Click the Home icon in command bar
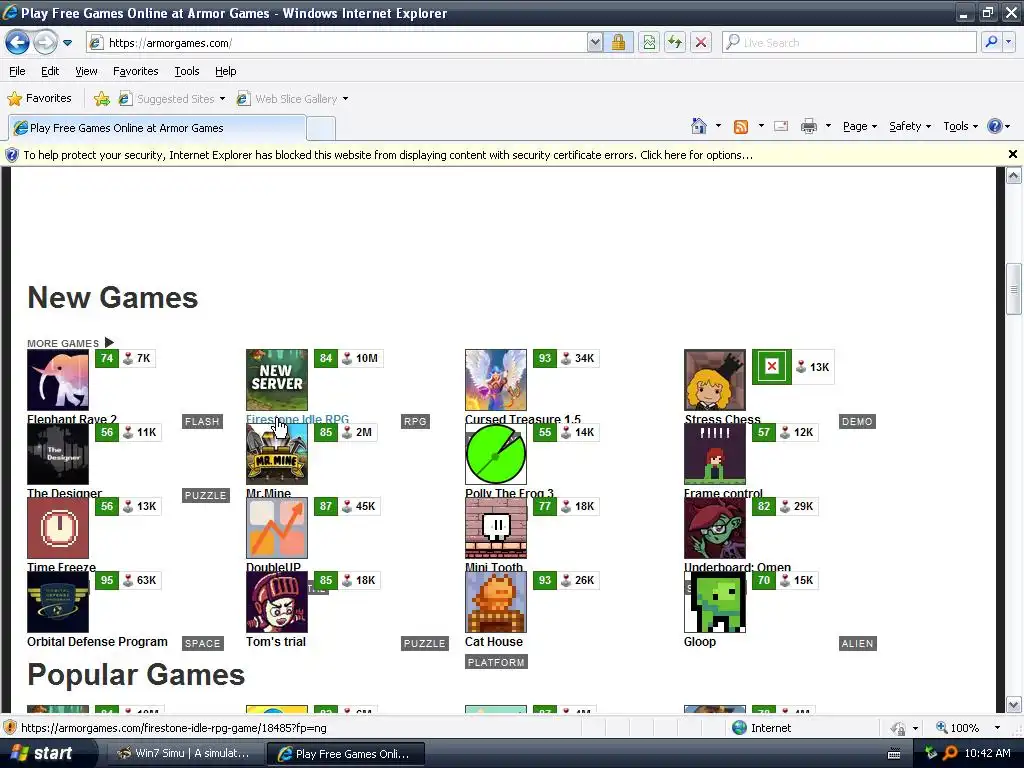The image size is (1024, 768). (699, 126)
